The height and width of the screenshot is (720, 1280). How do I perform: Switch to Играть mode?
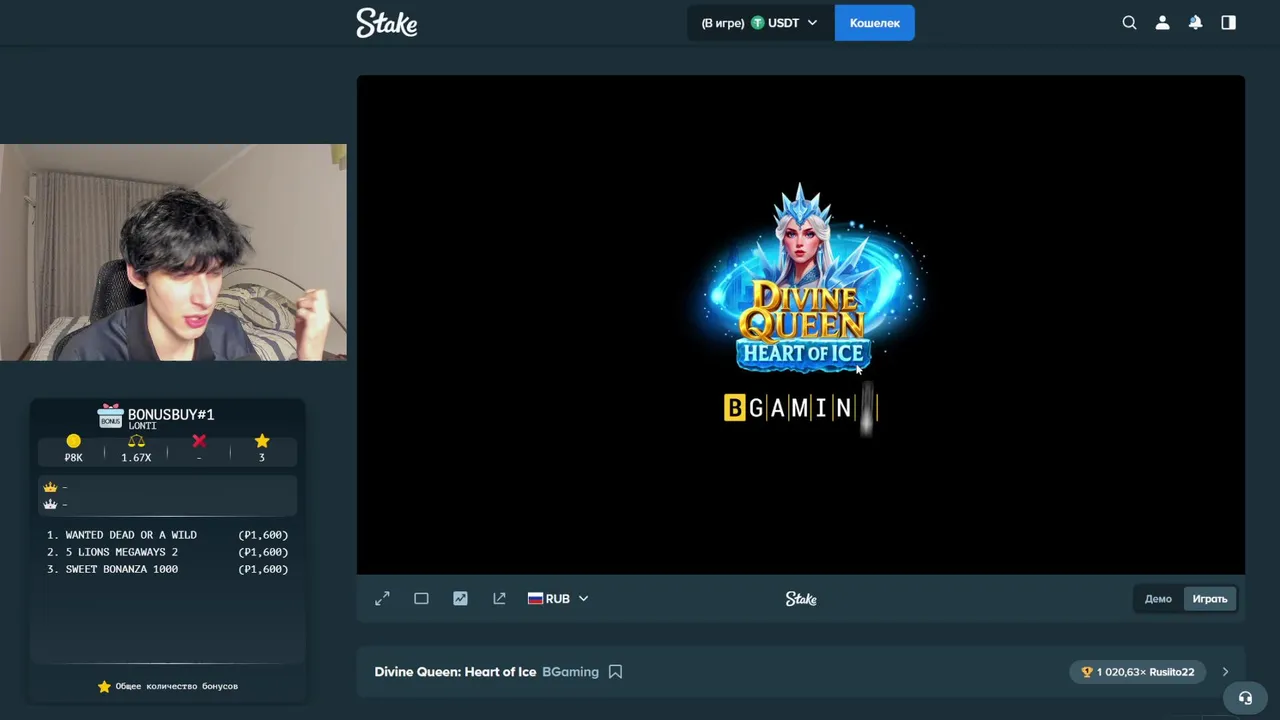pos(1209,599)
